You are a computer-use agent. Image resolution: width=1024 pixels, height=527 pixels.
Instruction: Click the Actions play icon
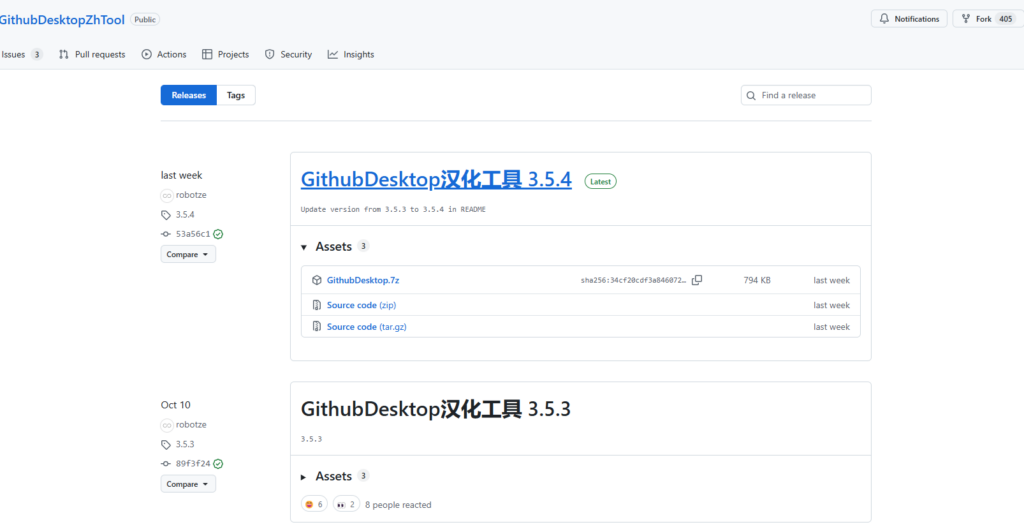click(x=147, y=54)
